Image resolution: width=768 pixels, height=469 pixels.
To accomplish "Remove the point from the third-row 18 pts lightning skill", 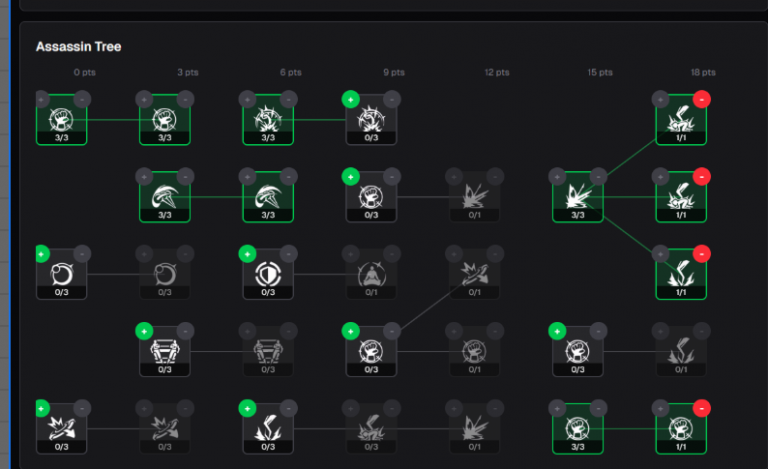I will (702, 254).
